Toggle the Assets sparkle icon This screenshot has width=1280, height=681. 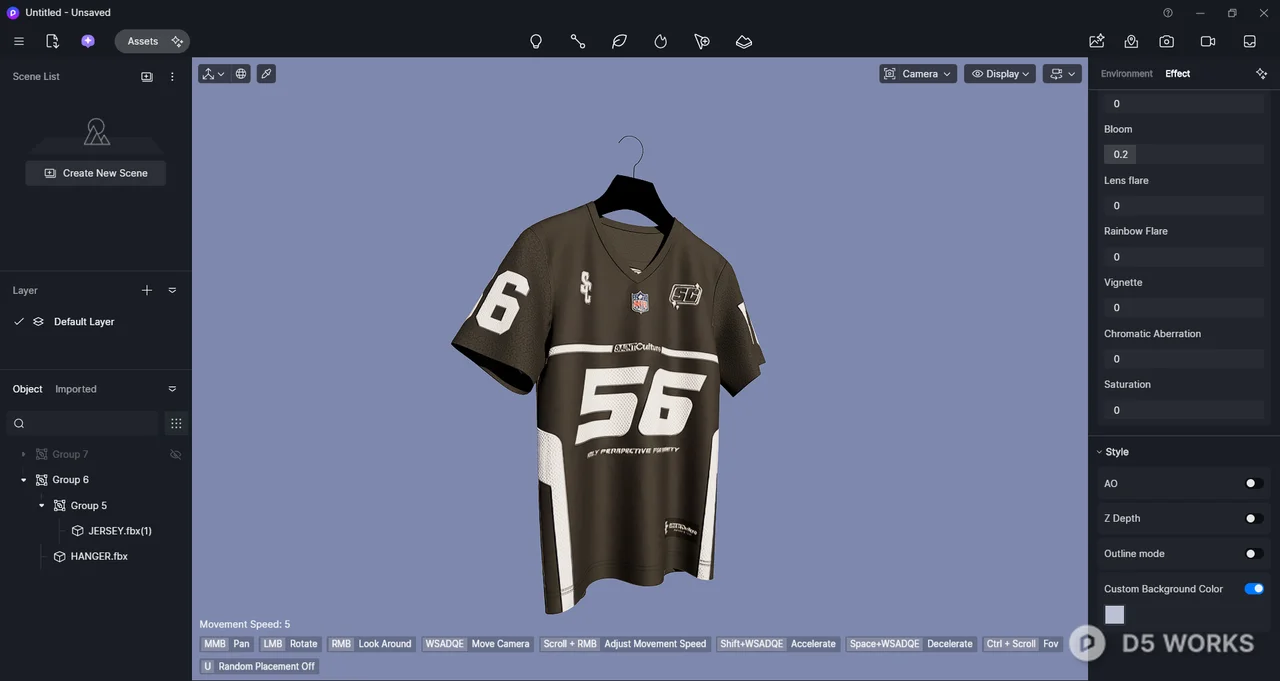click(177, 41)
